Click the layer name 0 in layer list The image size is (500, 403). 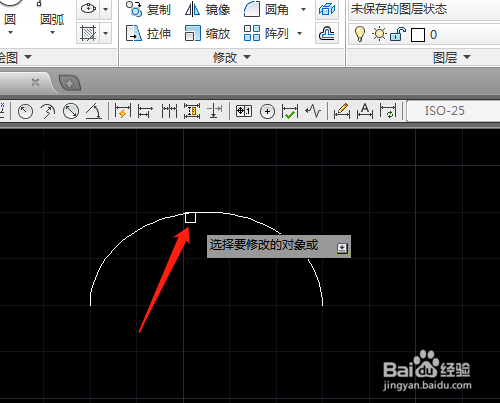pyautogui.click(x=433, y=35)
